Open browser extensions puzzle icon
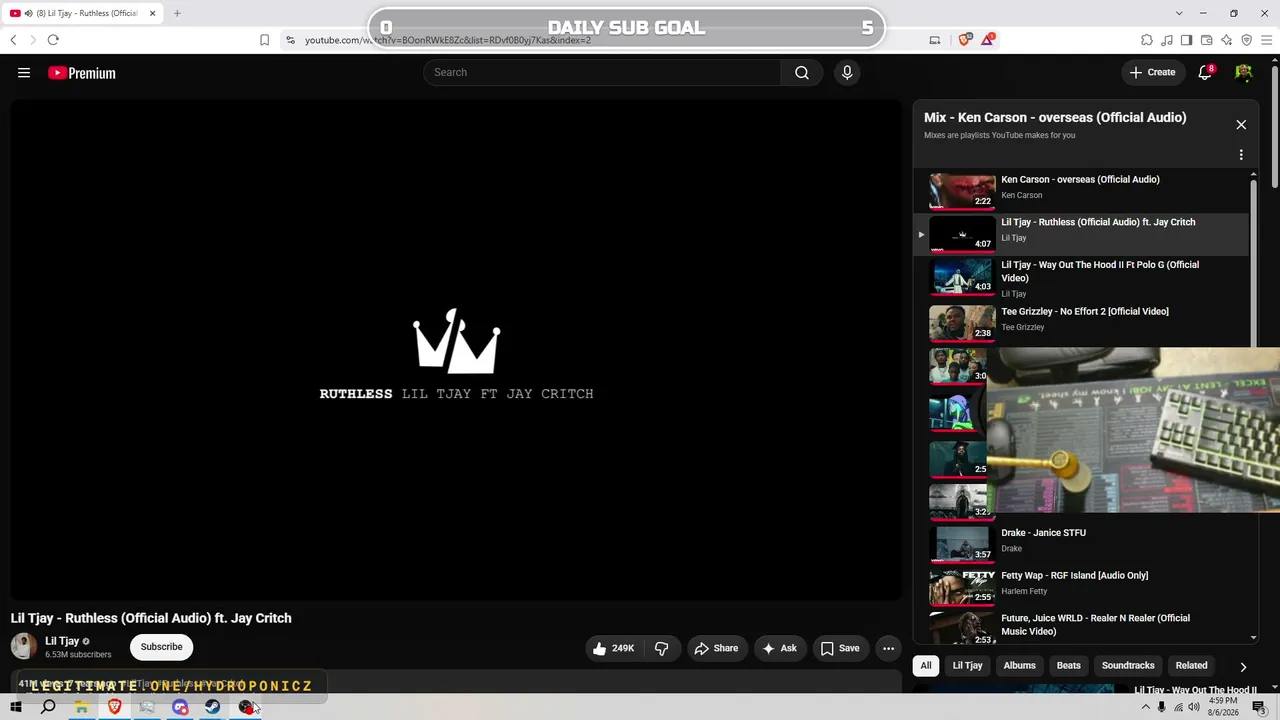The height and width of the screenshot is (720, 1280). [1147, 40]
